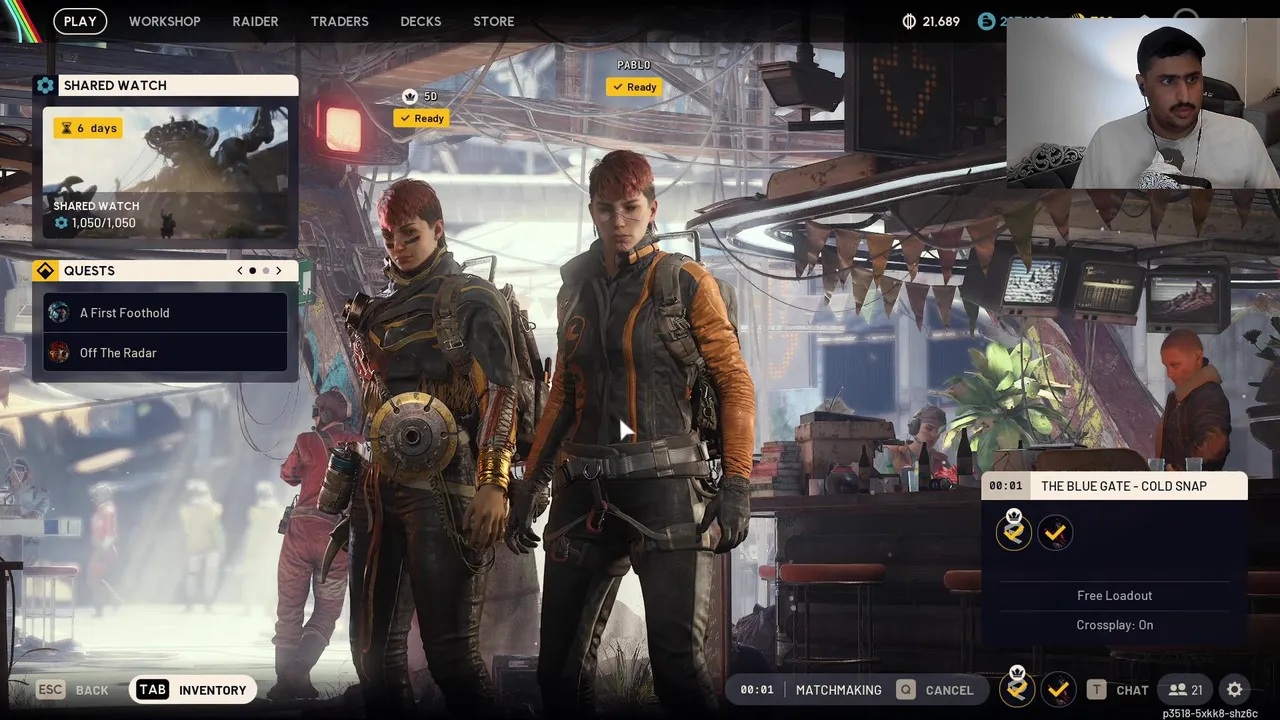Click the blue currency icon in top bar
The image size is (1280, 720).
click(987, 21)
